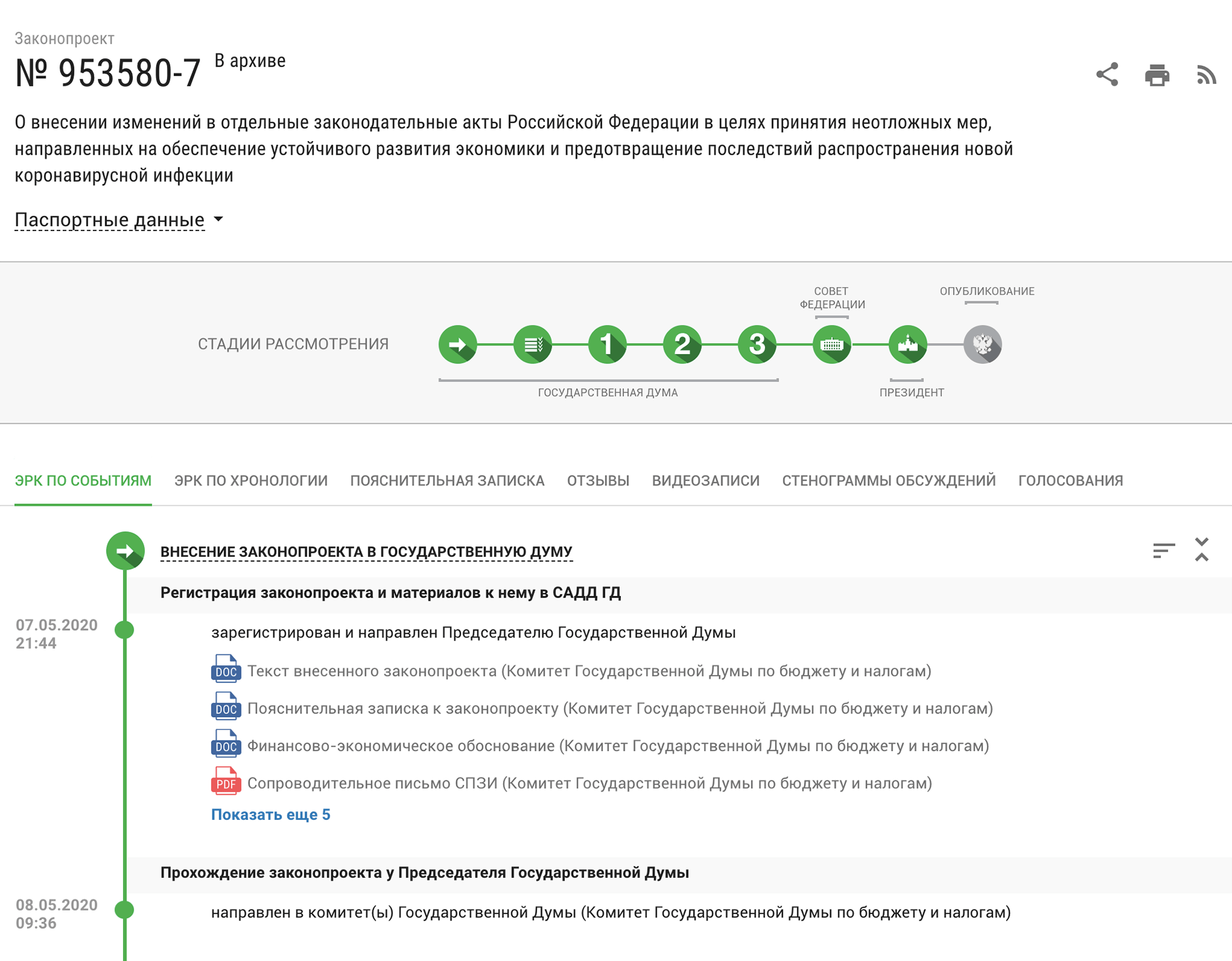Click the 'В архиве' status label

pyautogui.click(x=250, y=61)
